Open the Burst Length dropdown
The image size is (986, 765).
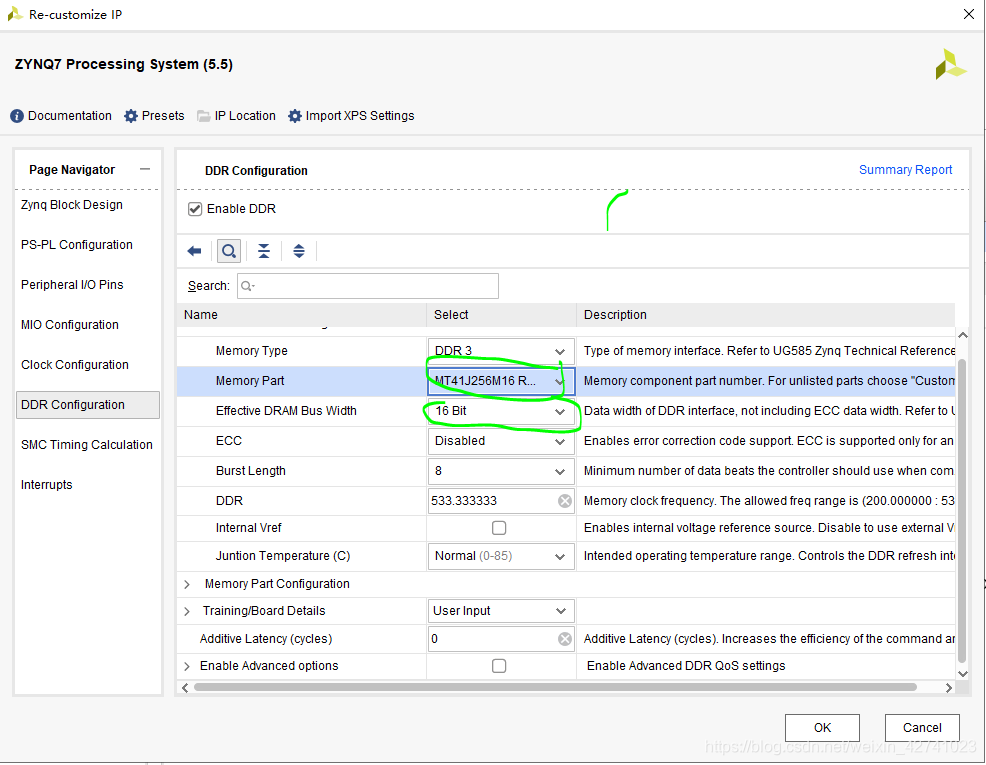coord(501,471)
